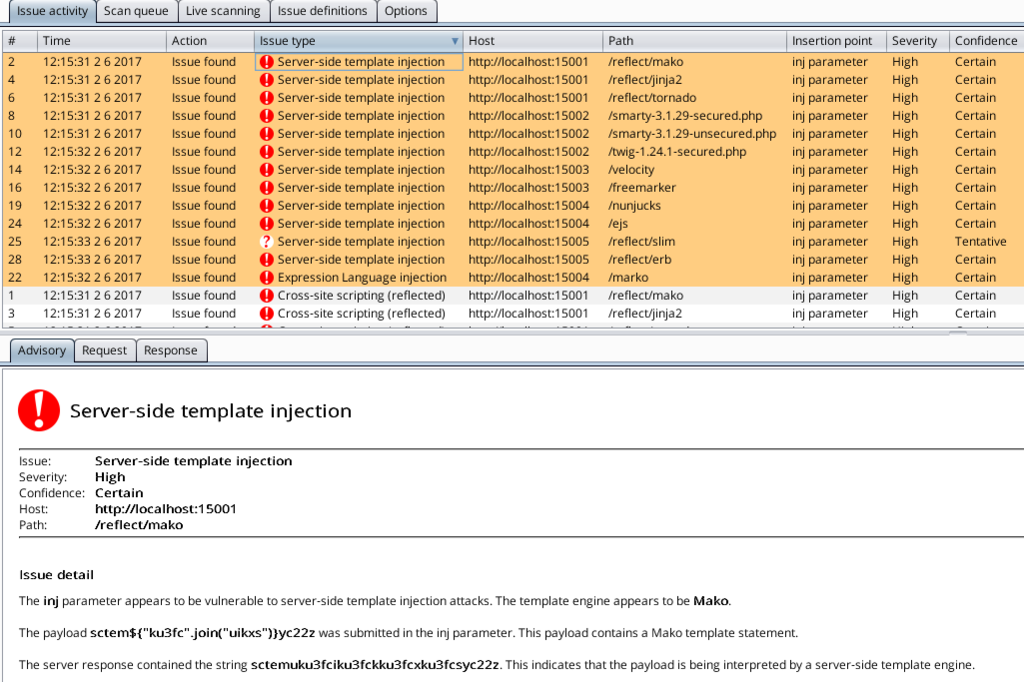Viewport: 1024px width, 682px height.
Task: Click the alert icon on the /freemarker row
Action: click(266, 188)
